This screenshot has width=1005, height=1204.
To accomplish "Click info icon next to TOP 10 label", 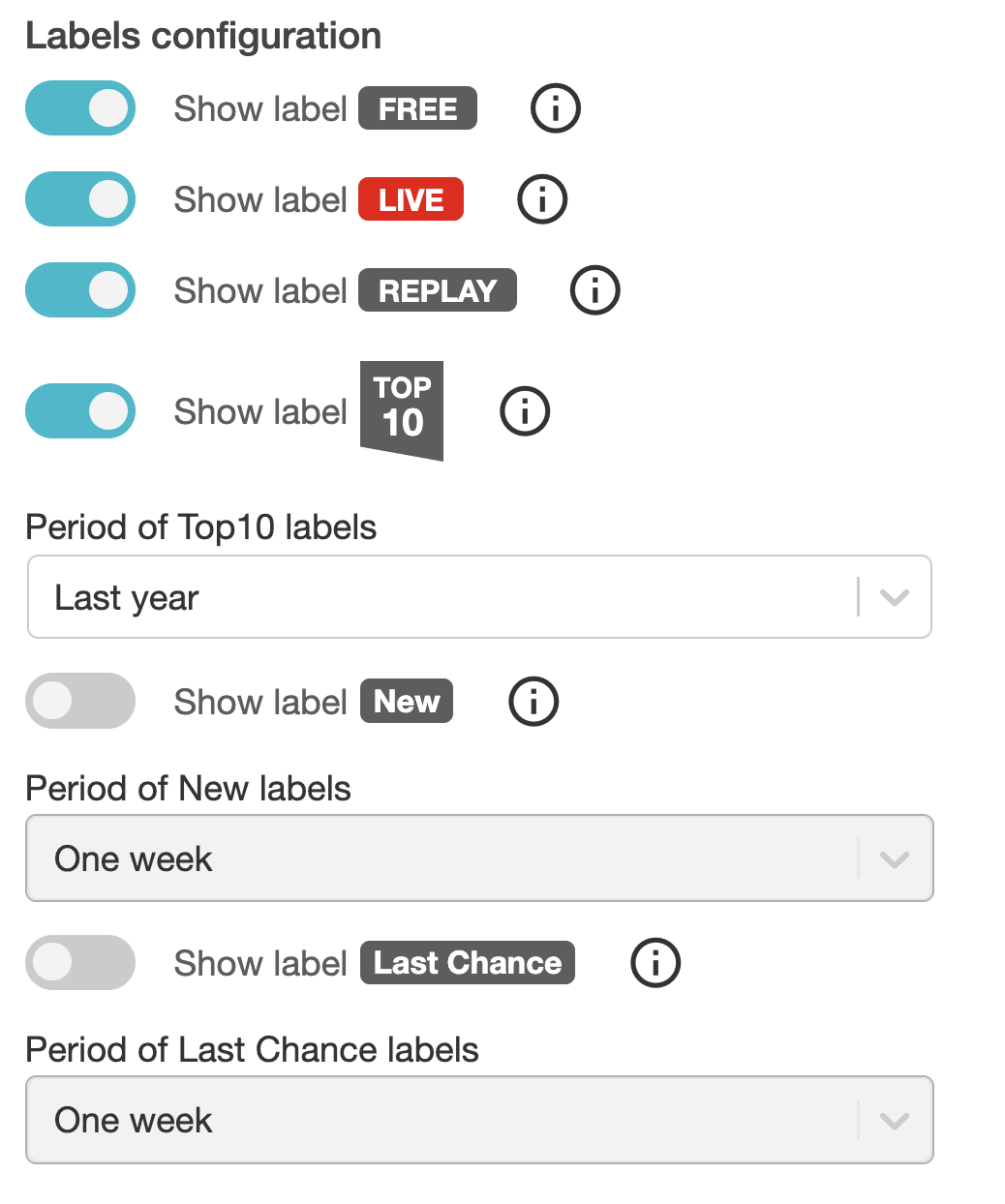I will 525,411.
